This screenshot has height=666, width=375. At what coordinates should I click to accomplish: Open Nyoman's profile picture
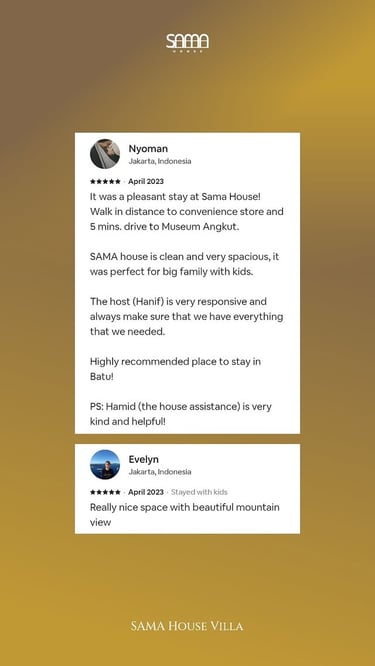105,154
